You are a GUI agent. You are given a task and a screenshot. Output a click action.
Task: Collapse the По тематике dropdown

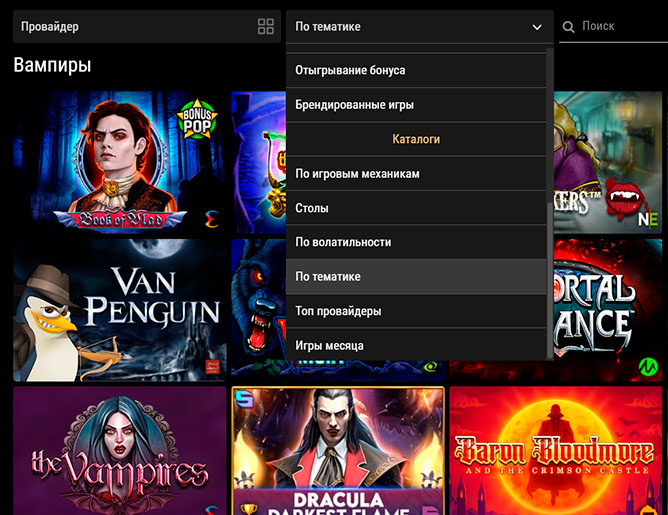click(x=537, y=27)
